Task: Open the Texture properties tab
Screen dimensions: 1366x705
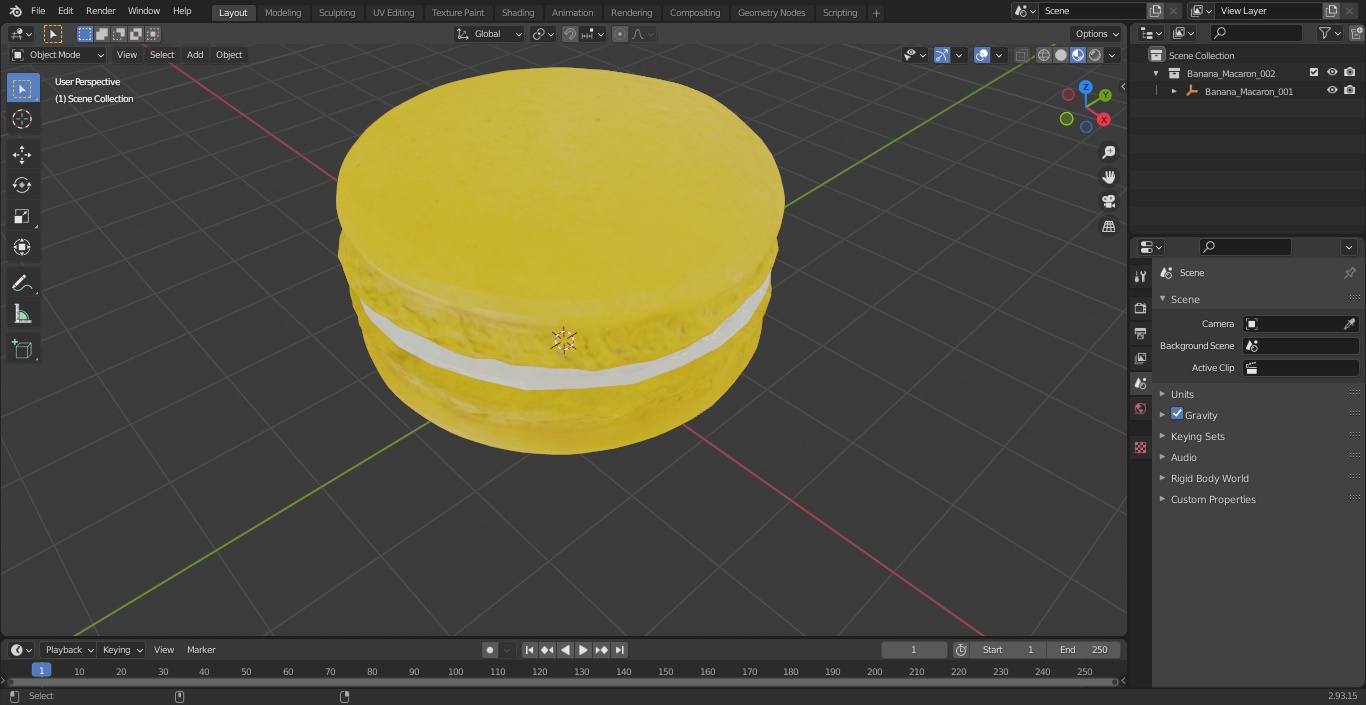Action: [1140, 447]
